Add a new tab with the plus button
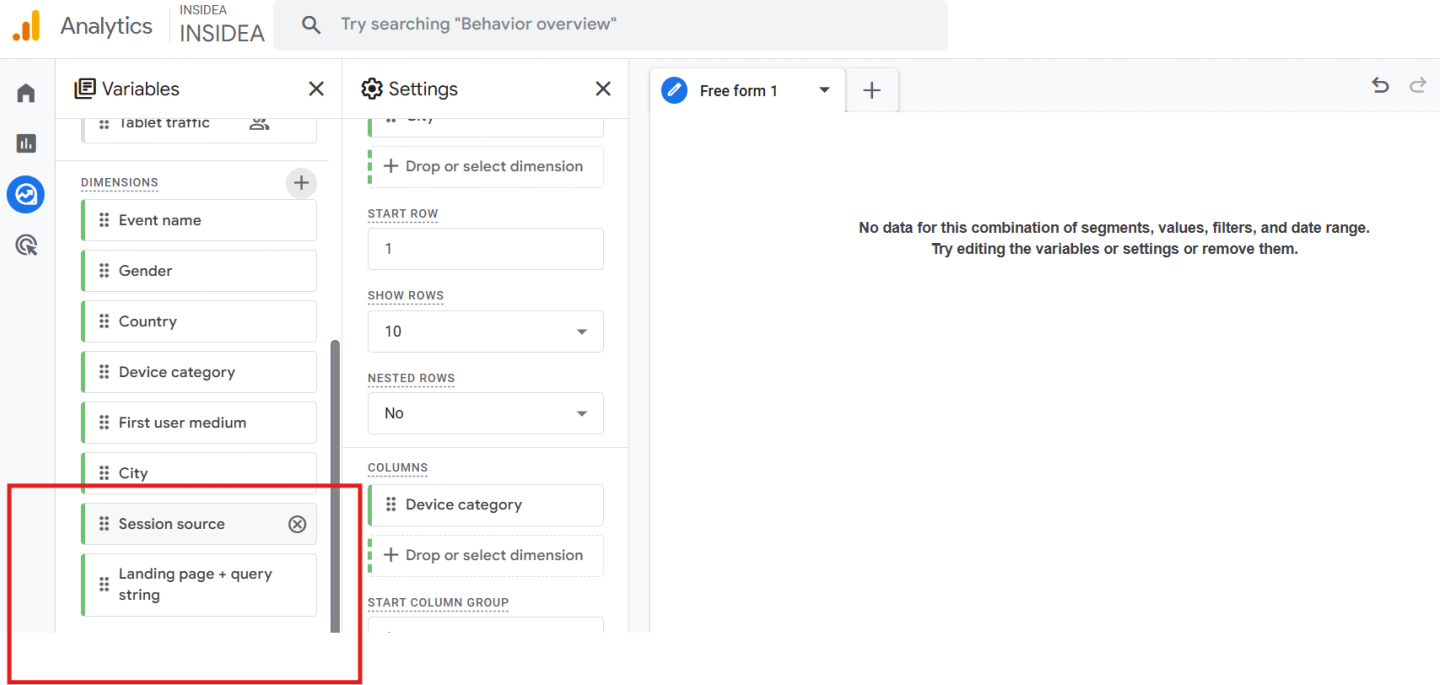 (872, 90)
